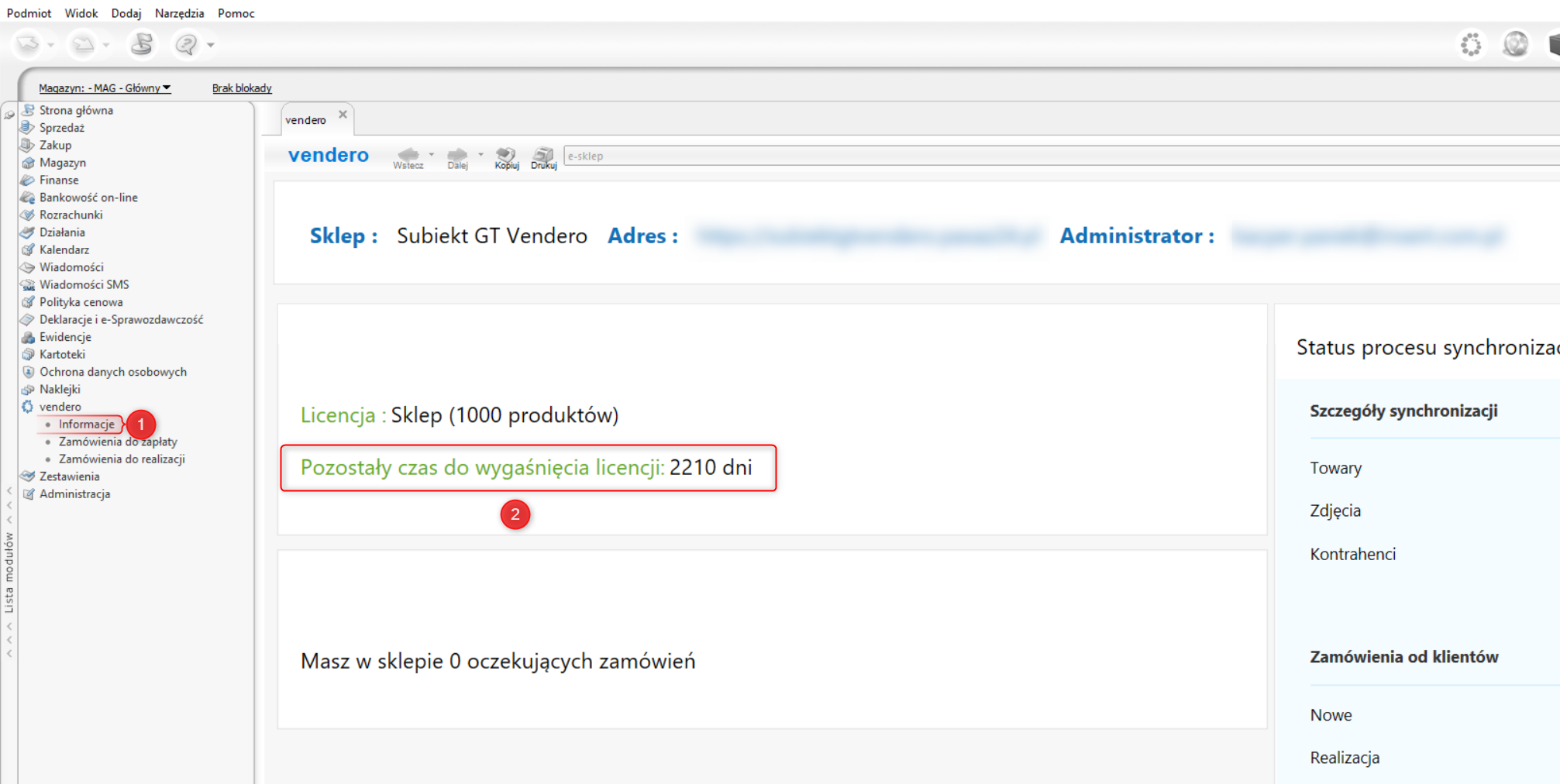Click the blurred shop Adres link
The height and width of the screenshot is (784, 1560).
[x=868, y=236]
